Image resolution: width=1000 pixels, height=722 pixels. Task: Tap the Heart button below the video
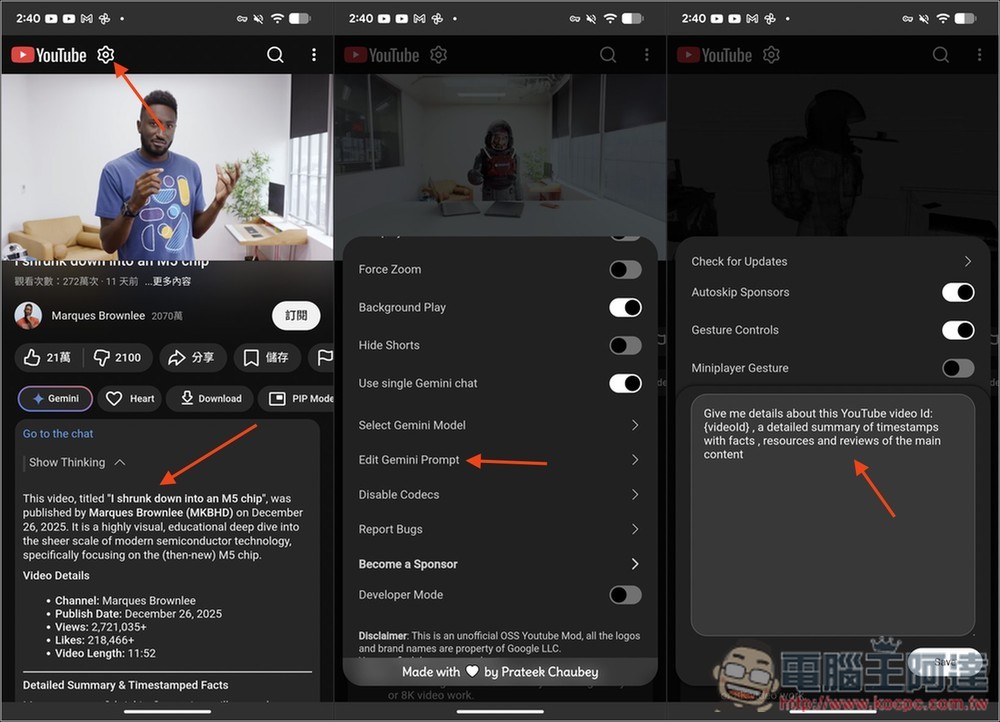129,398
